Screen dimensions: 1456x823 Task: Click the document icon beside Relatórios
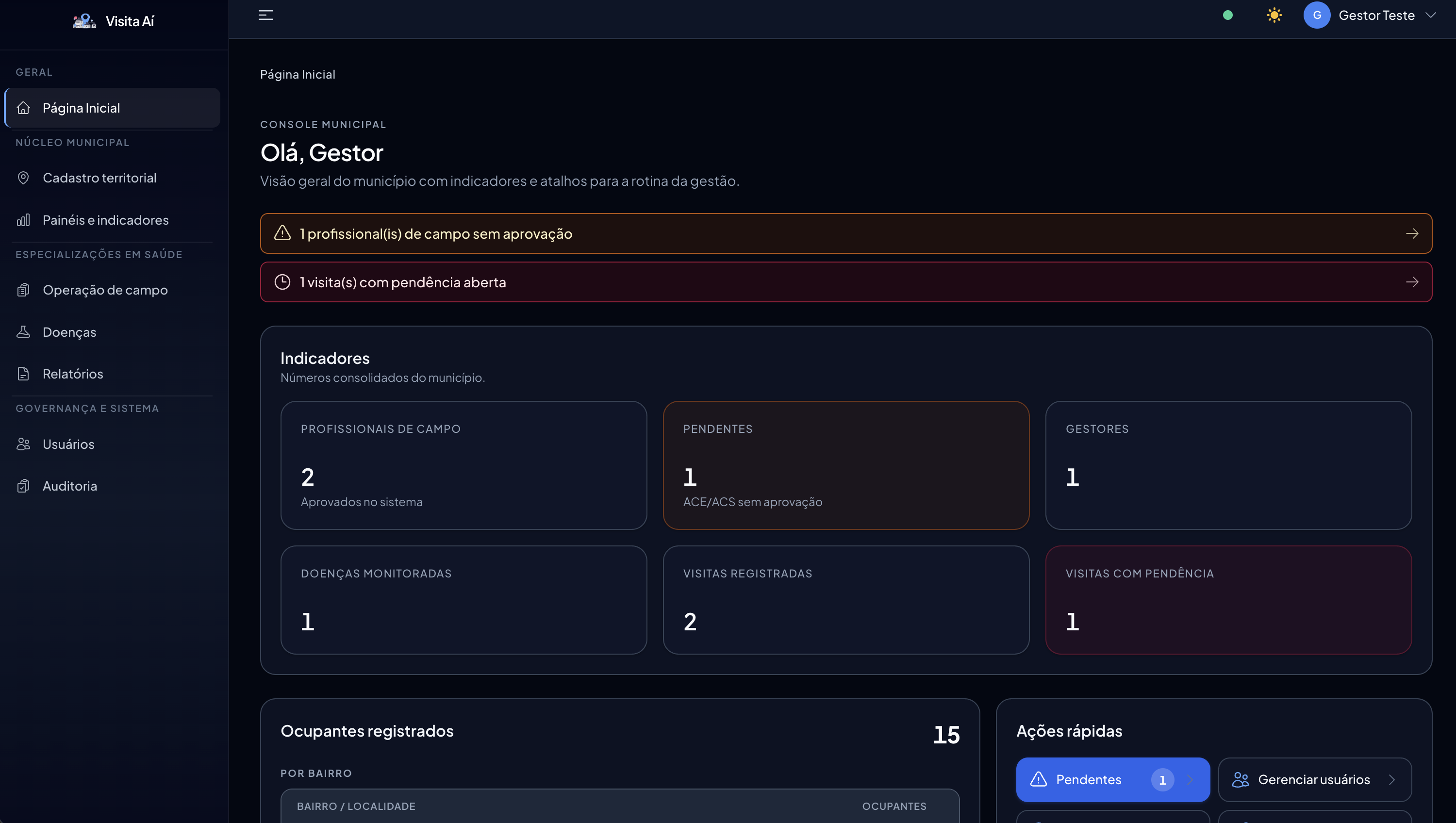coord(23,374)
